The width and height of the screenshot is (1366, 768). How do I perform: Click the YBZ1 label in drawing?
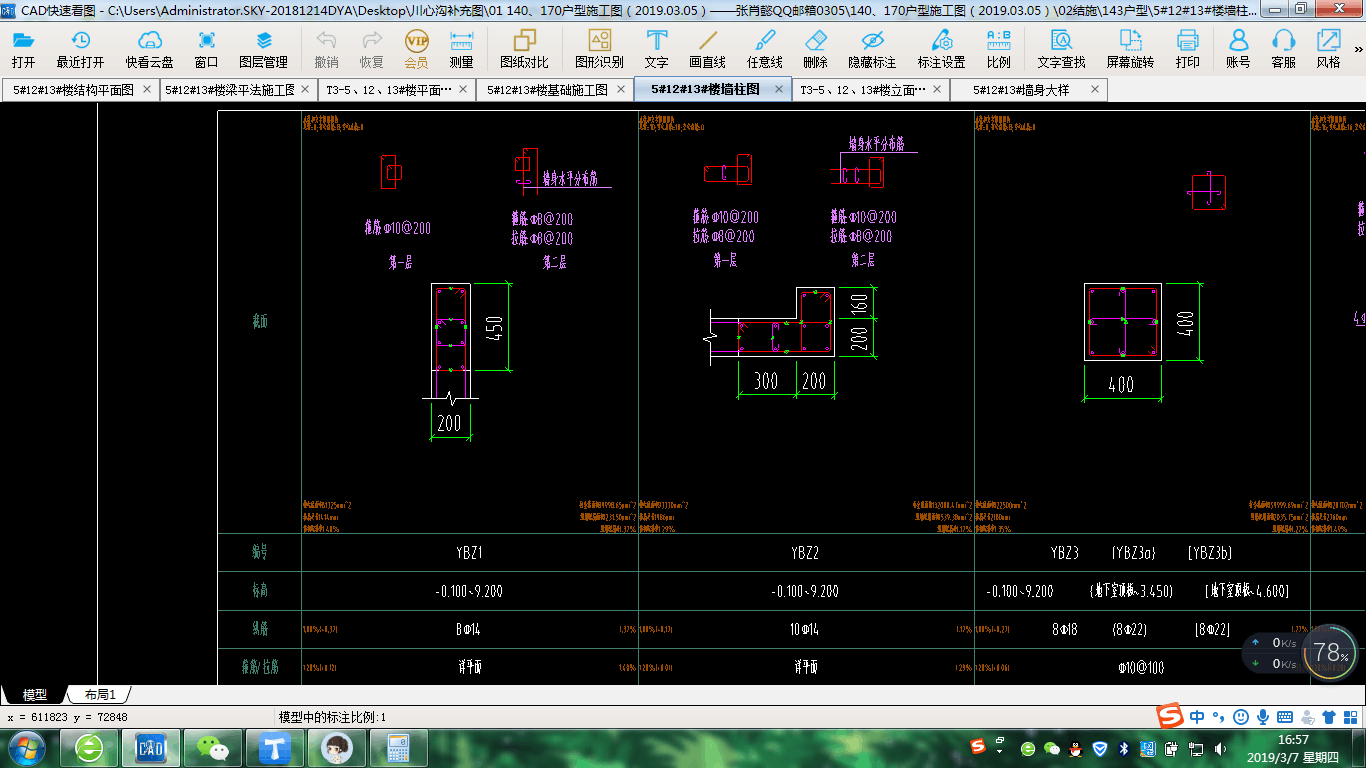click(x=469, y=553)
